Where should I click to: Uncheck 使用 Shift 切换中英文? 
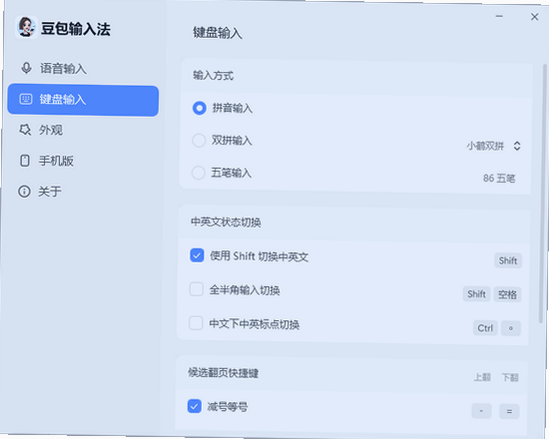click(x=197, y=256)
